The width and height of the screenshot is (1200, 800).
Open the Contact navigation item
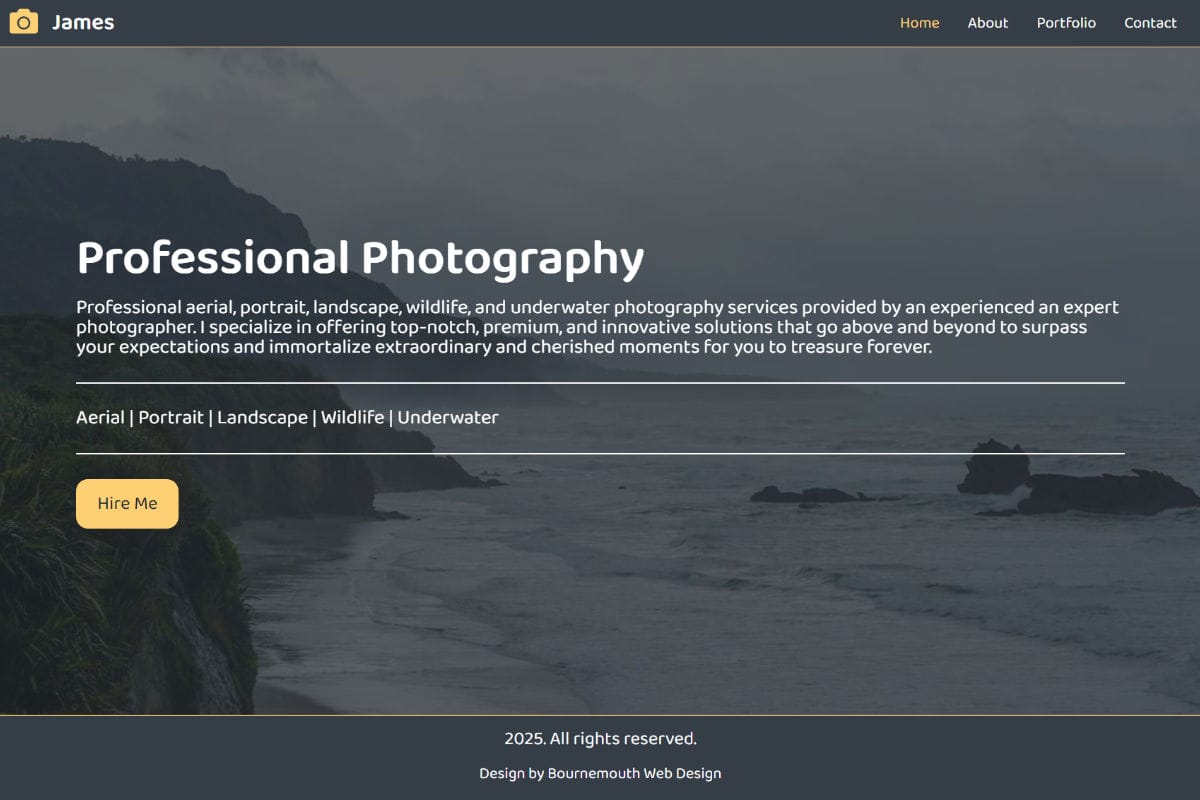1150,22
